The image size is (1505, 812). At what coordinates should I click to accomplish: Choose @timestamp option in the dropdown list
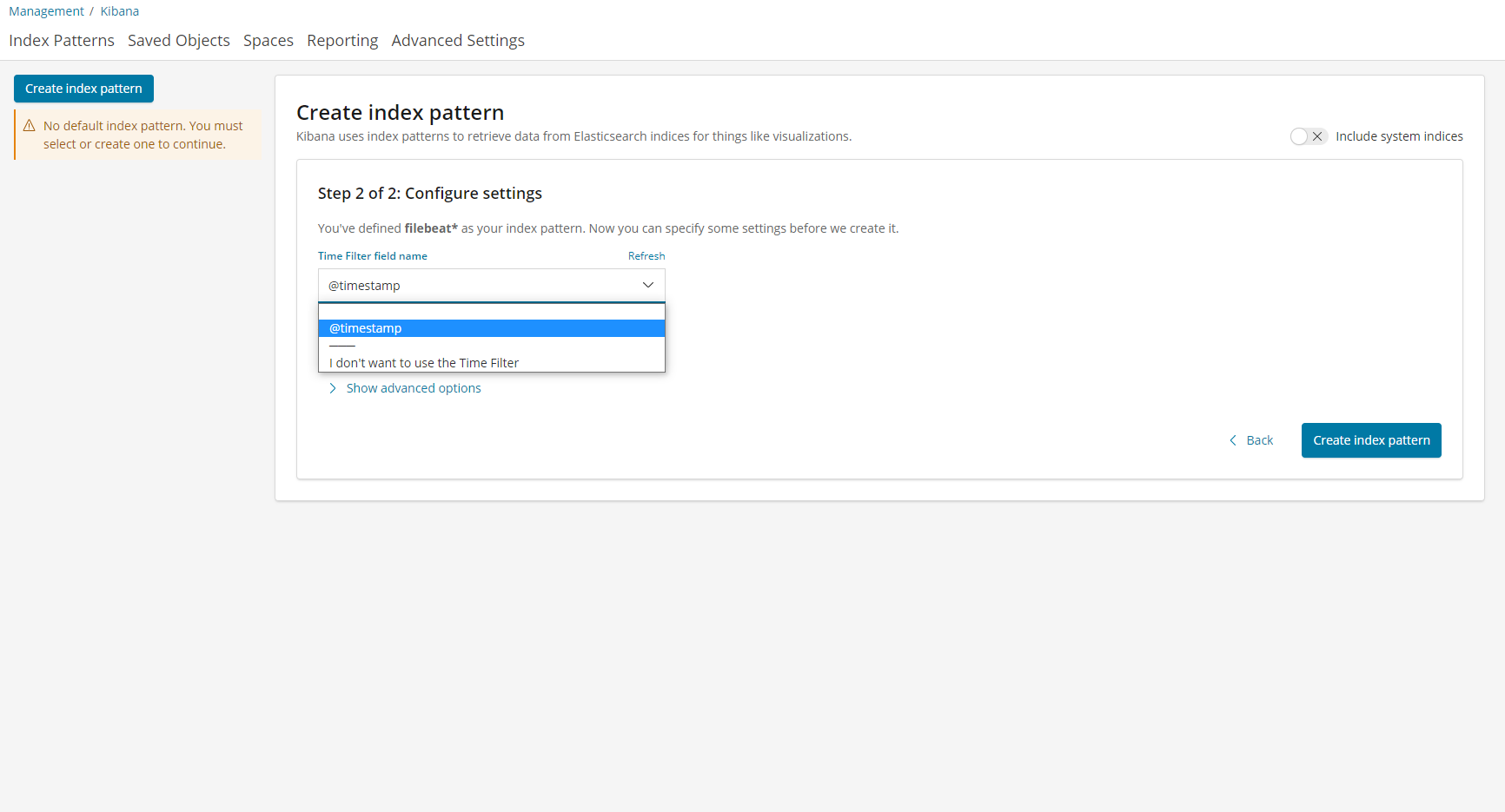(492, 328)
